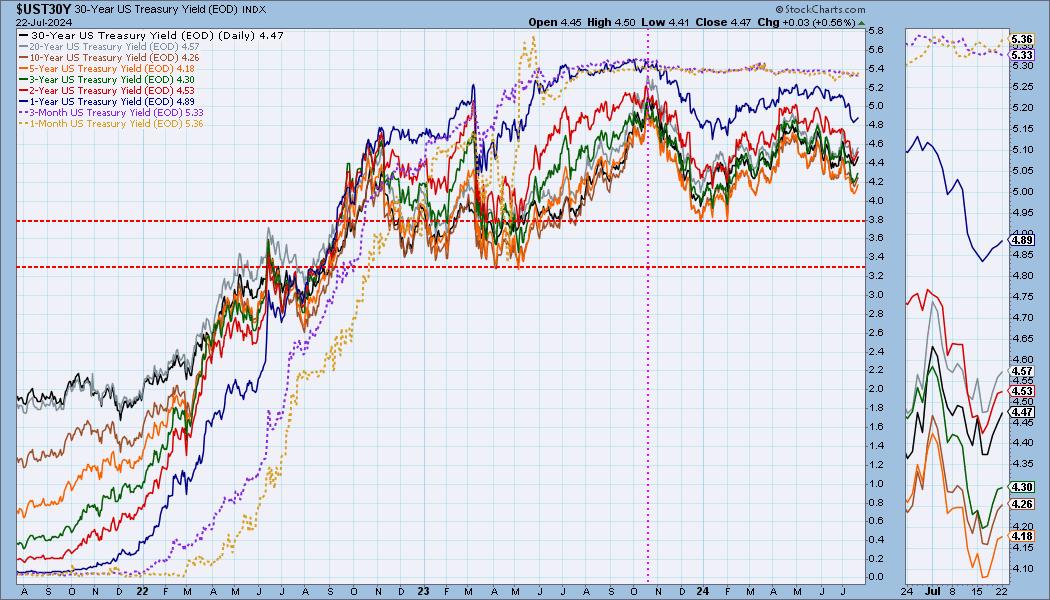Click the 4.30 last-value tag for 3-Year yield
The width and height of the screenshot is (1050, 600).
[x=1023, y=488]
